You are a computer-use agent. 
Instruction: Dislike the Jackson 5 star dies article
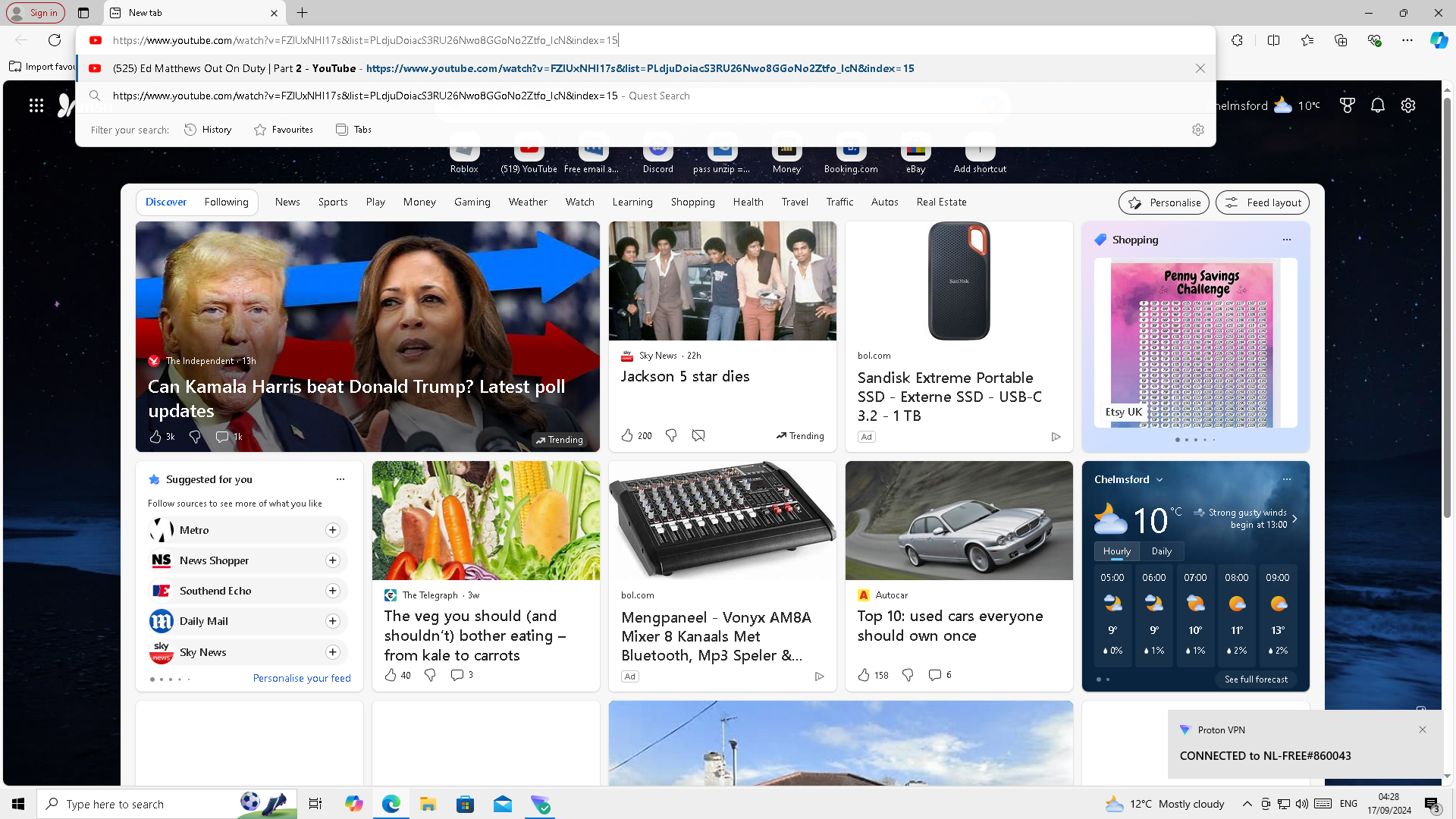pos(671,435)
